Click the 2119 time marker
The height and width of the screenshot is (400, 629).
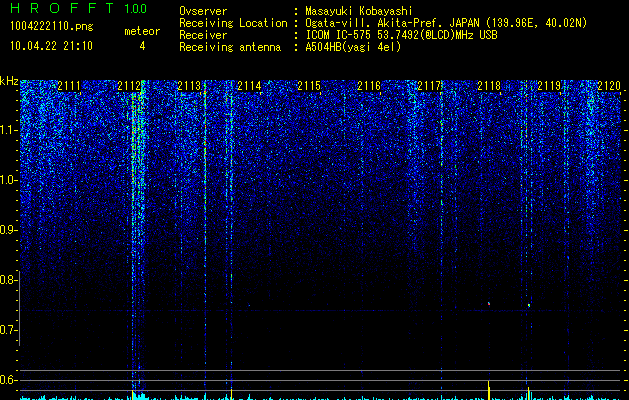[549, 86]
